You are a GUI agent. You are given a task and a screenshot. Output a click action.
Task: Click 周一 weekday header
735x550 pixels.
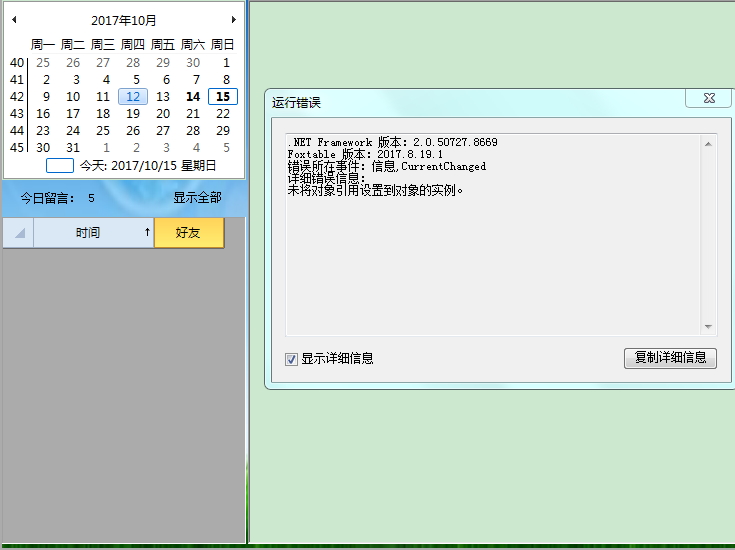43,45
